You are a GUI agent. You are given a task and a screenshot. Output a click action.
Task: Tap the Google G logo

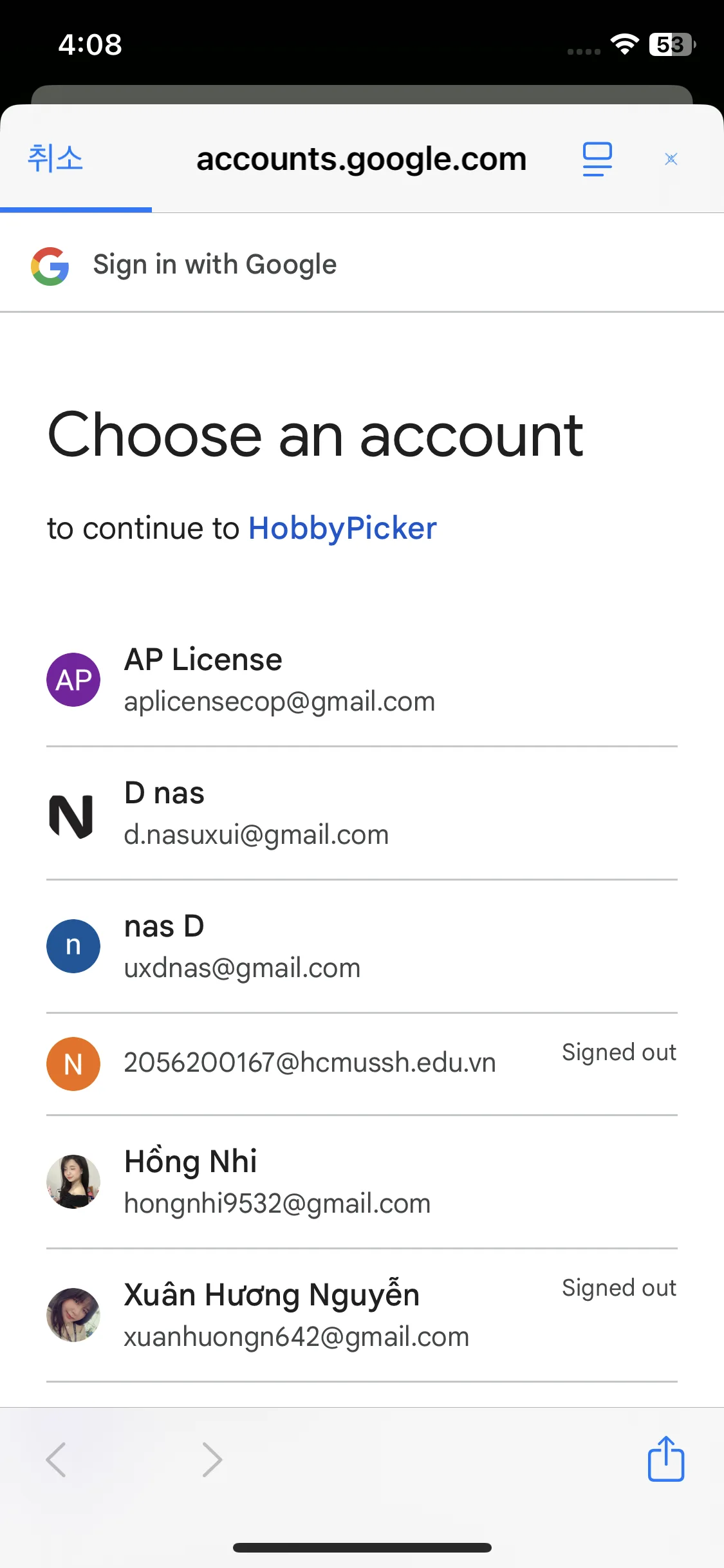tap(50, 266)
